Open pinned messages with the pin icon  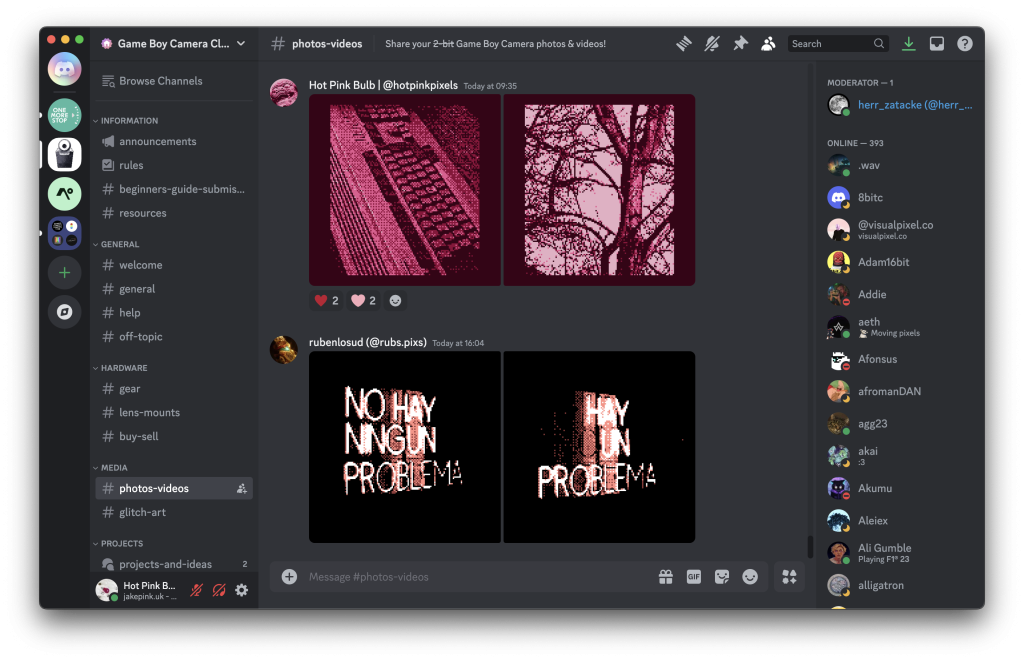click(740, 44)
